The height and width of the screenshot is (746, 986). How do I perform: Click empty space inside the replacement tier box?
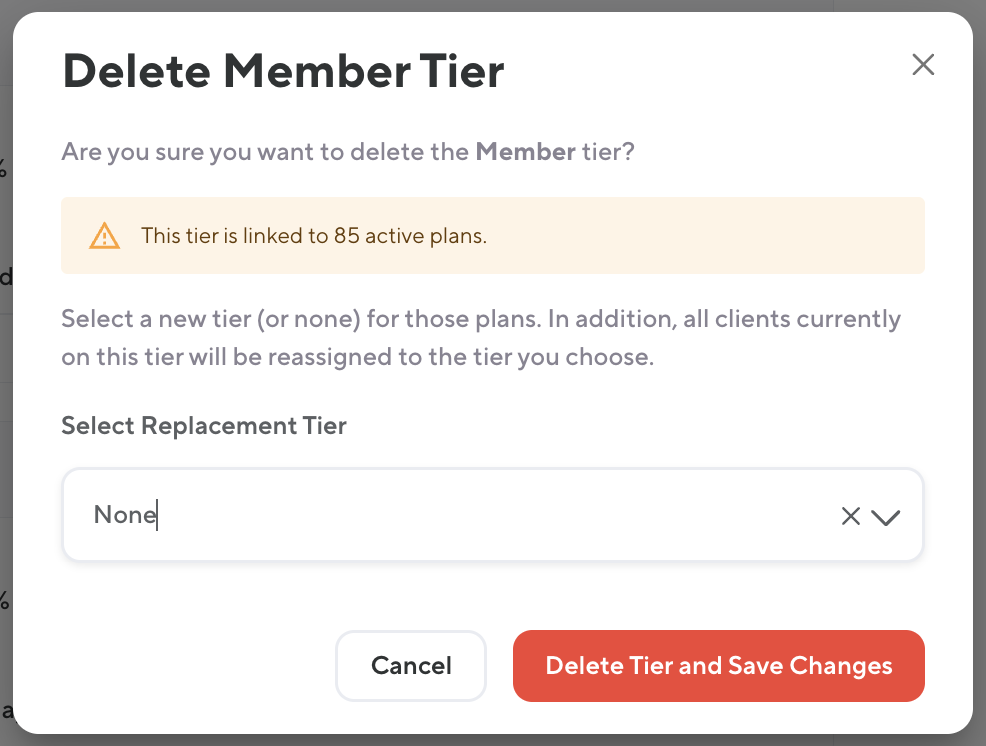tap(500, 516)
